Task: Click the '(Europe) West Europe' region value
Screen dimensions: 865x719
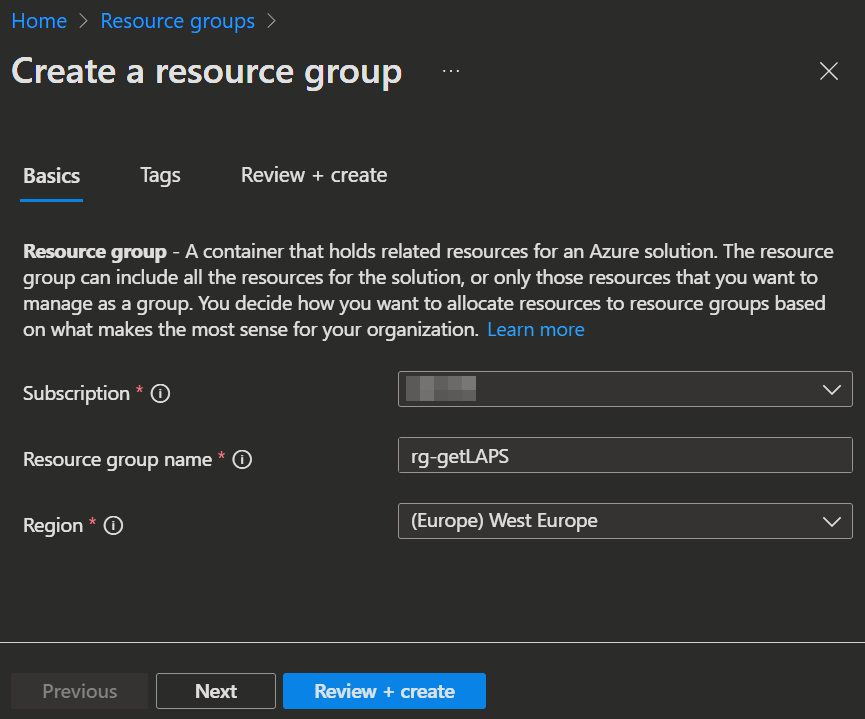Action: pyautogui.click(x=504, y=521)
